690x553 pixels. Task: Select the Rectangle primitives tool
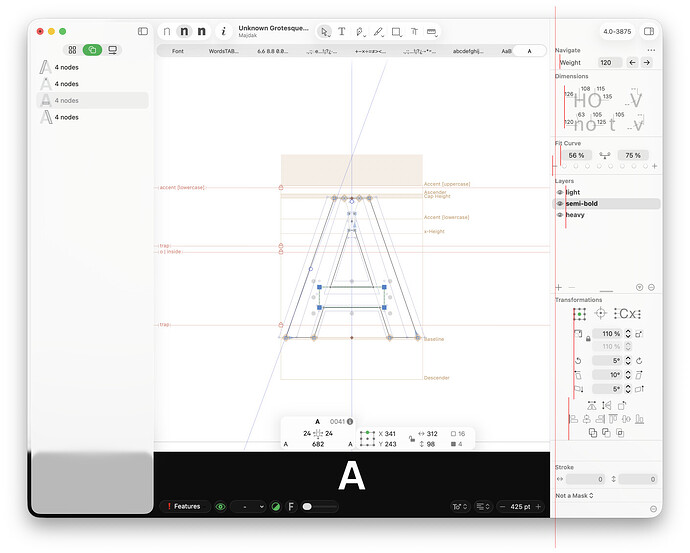pyautogui.click(x=396, y=32)
